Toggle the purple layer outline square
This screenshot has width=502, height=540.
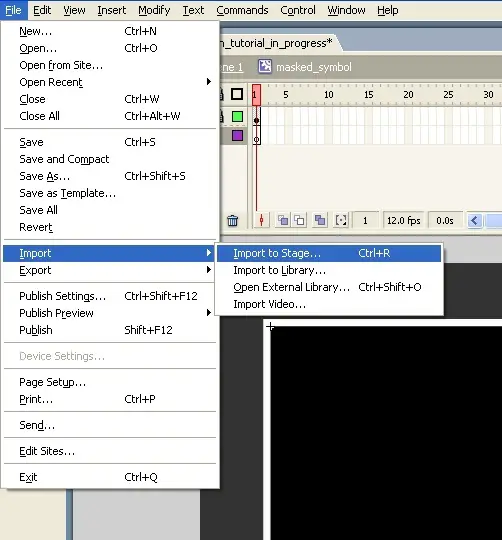(237, 135)
